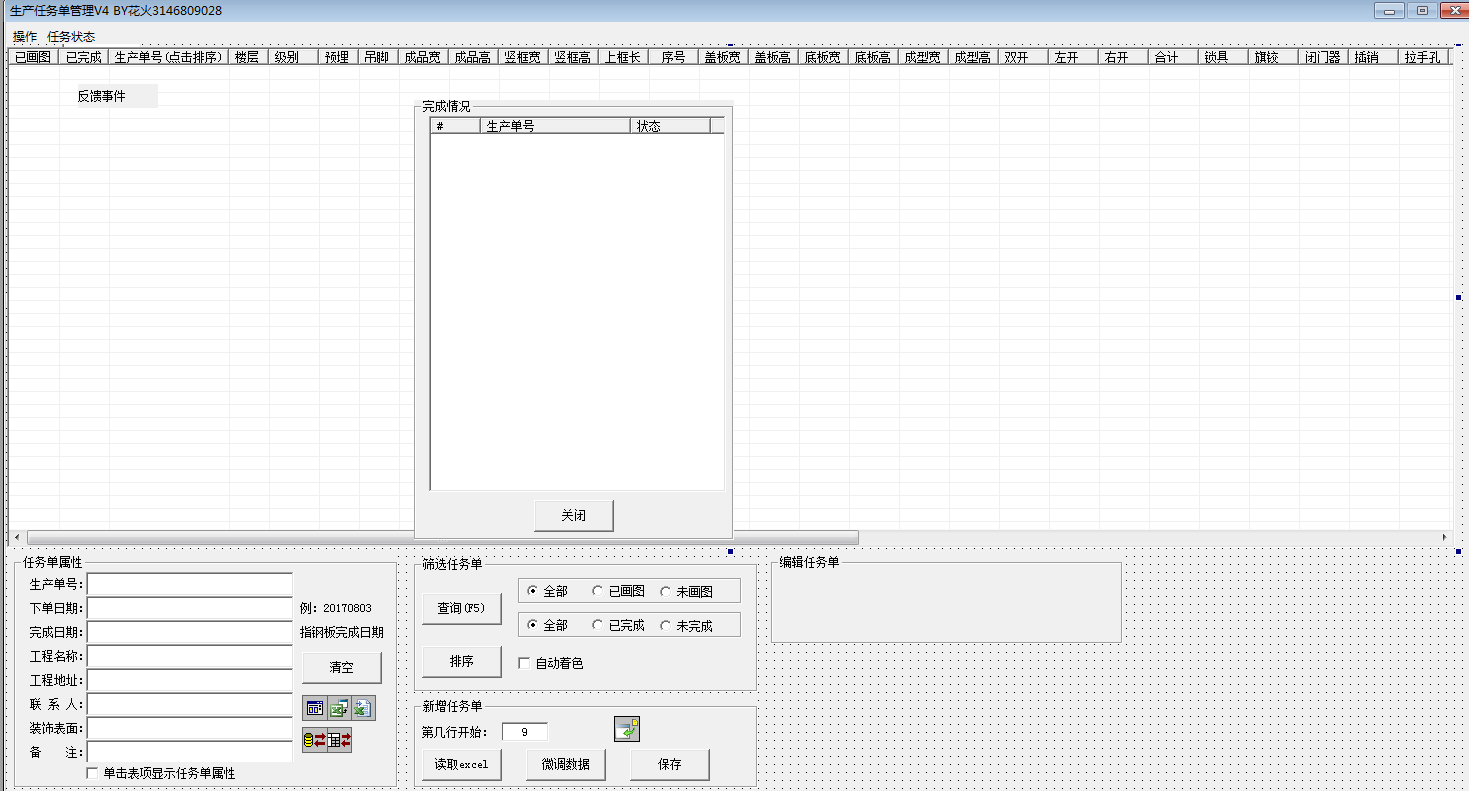Sort by the 生产单号(点击排序) column header
This screenshot has width=1469, height=791.
(x=168, y=57)
